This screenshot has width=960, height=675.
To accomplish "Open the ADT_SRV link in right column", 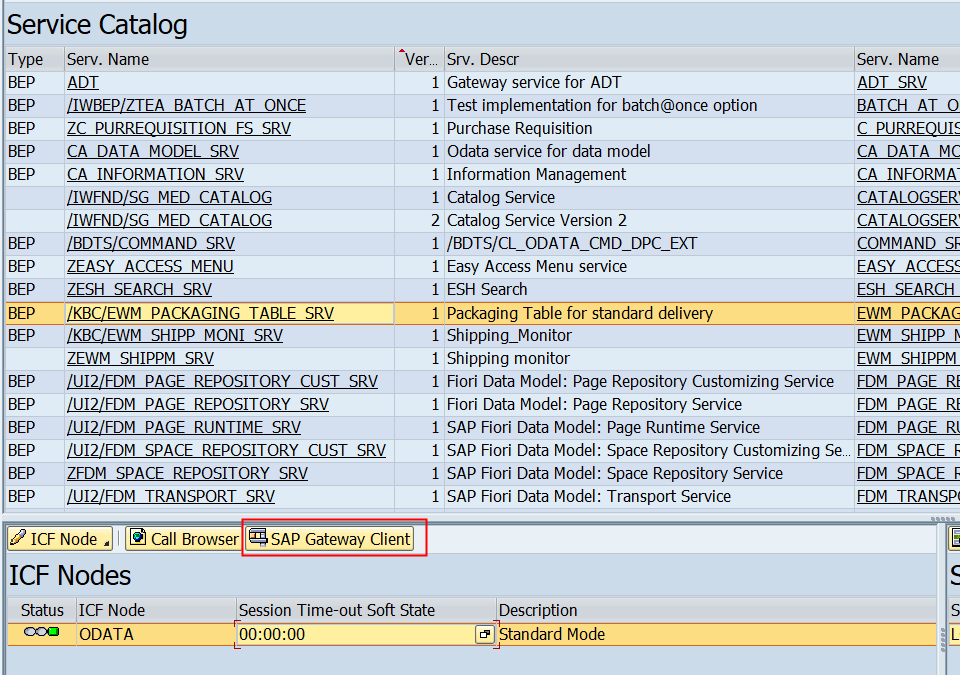I will click(889, 82).
